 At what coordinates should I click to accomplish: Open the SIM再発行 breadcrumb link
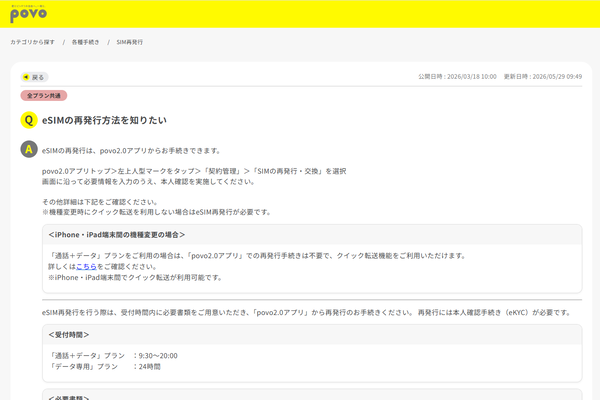pos(129,42)
